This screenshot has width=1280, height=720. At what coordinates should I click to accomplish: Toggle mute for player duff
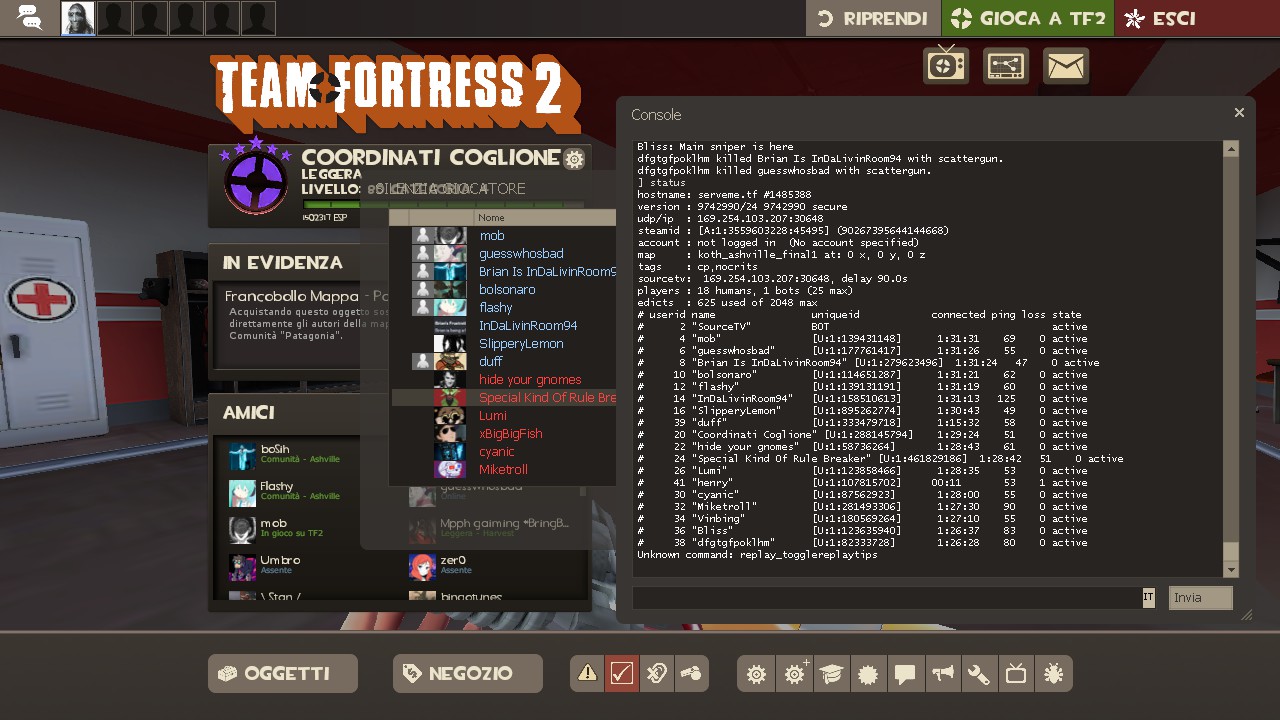click(x=423, y=362)
